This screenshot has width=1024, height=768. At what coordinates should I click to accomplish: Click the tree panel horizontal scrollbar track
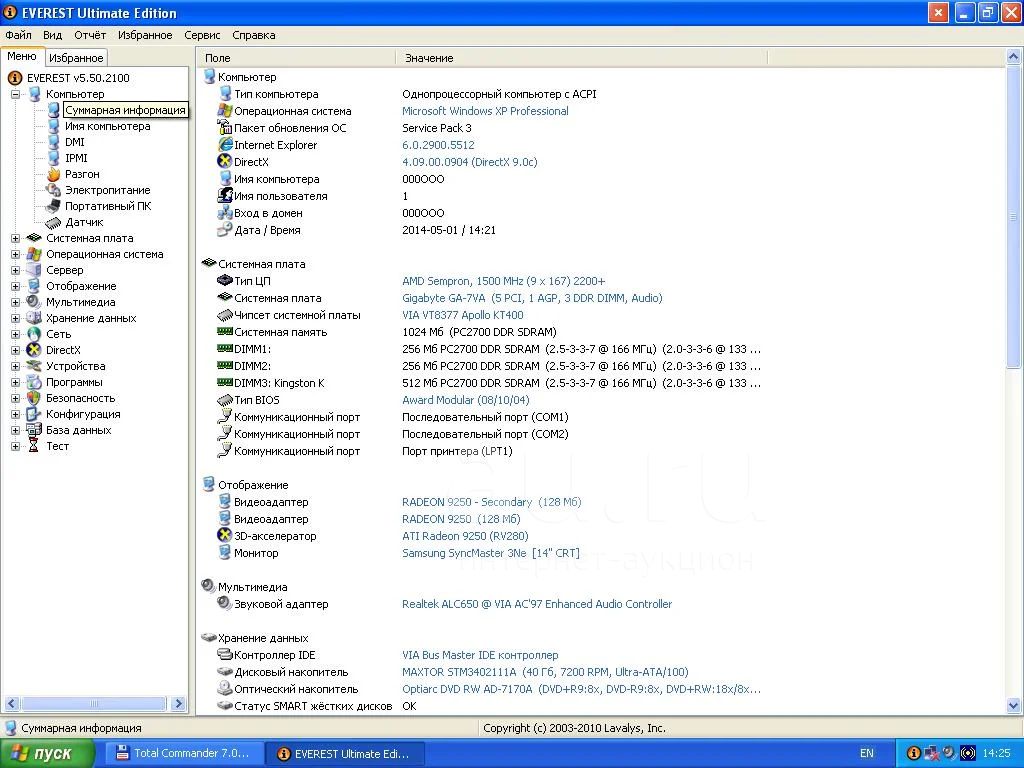[x=95, y=703]
